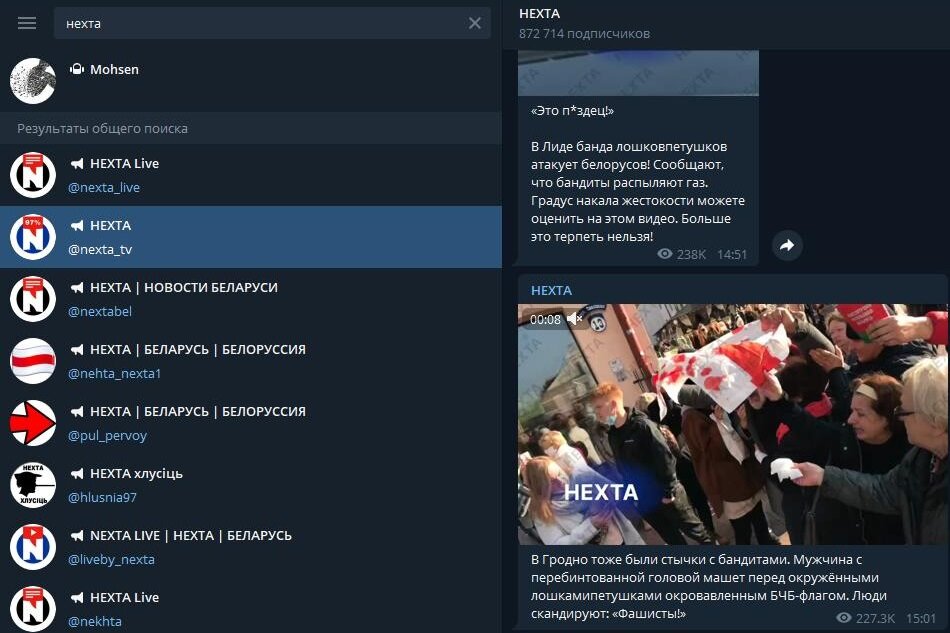Viewport: 950px width, 633px height.
Task: Click the broadcast icon before Mohsen's name
Action: click(x=79, y=69)
